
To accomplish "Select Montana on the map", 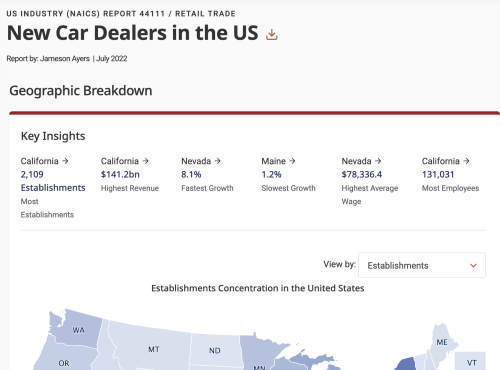I will point(154,349).
